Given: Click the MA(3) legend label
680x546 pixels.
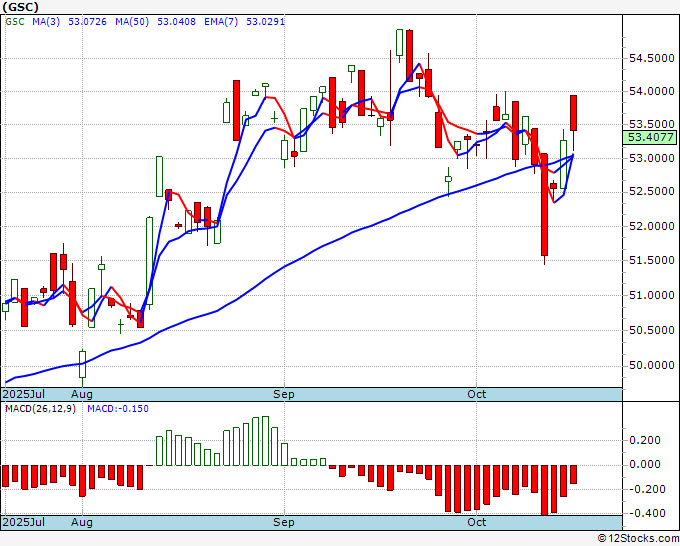Looking at the screenshot, I should click(x=46, y=22).
